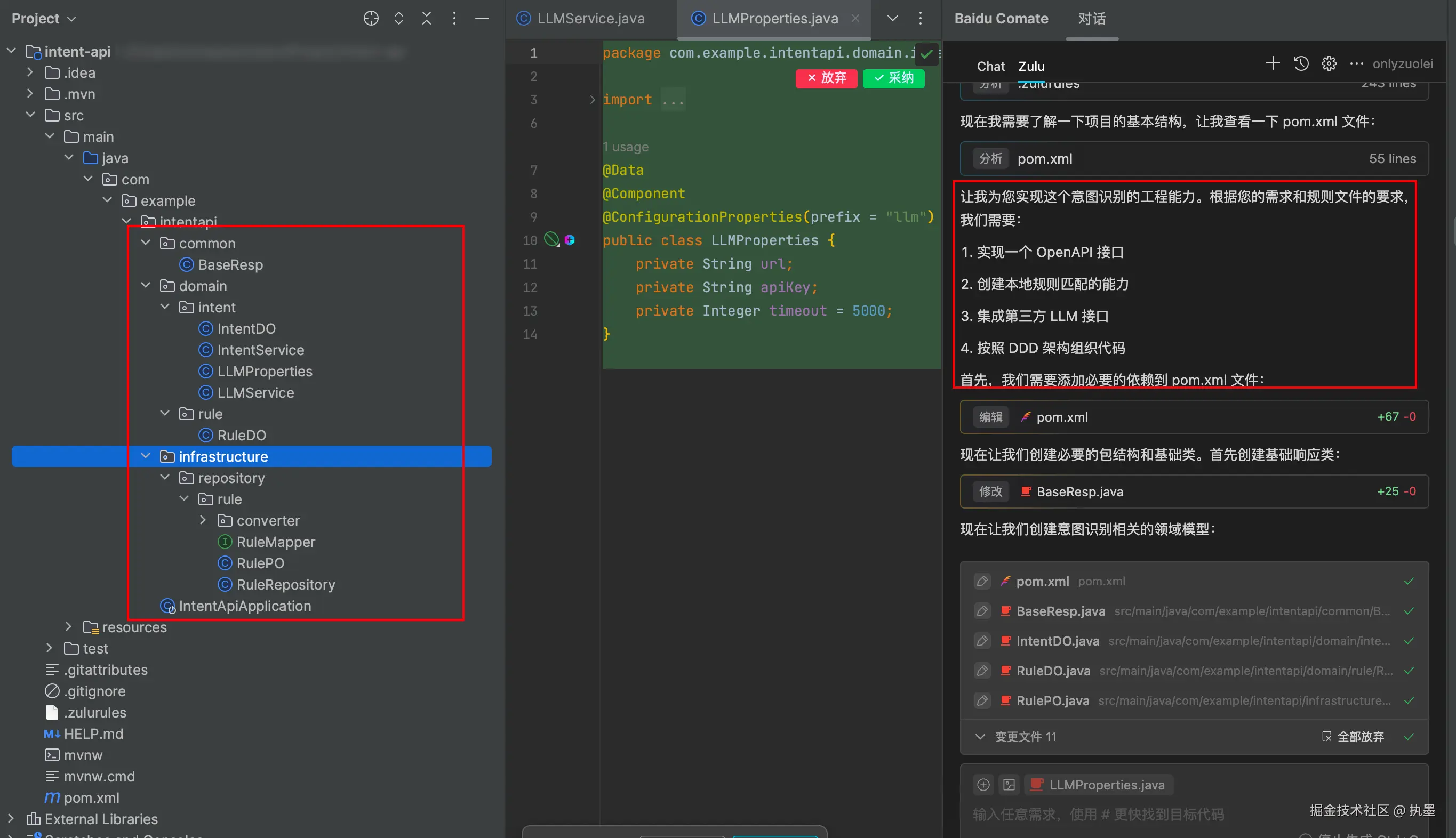
Task: Click the Expand All icon in the Project panel
Action: (x=398, y=19)
